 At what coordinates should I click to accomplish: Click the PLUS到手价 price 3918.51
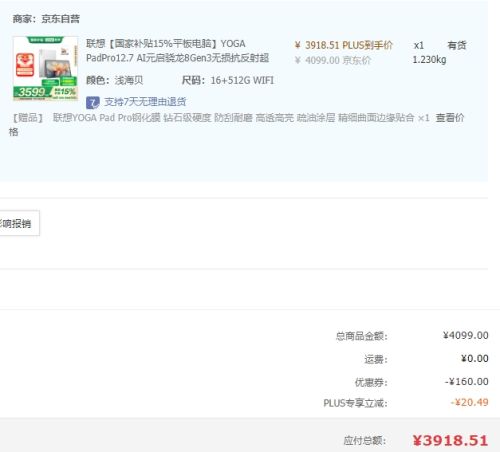click(x=343, y=45)
